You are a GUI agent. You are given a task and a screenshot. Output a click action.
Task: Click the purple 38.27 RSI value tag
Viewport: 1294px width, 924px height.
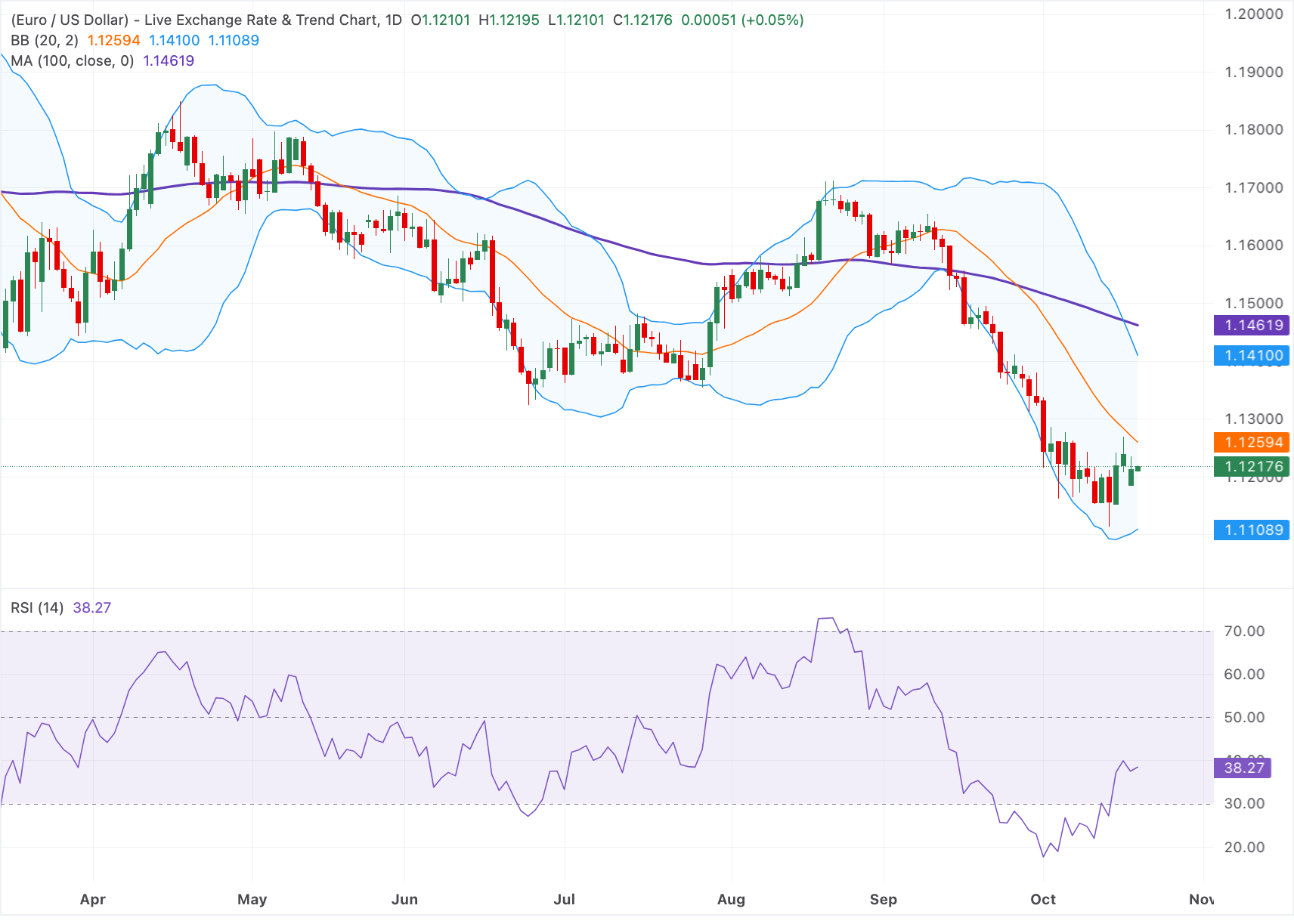click(1243, 768)
